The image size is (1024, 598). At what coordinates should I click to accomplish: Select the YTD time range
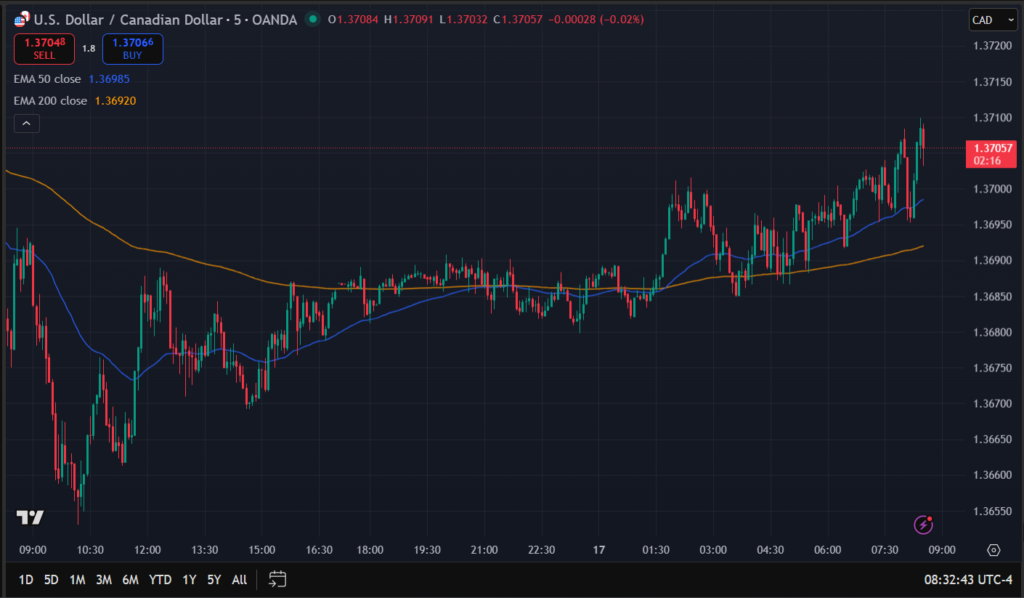pyautogui.click(x=160, y=580)
